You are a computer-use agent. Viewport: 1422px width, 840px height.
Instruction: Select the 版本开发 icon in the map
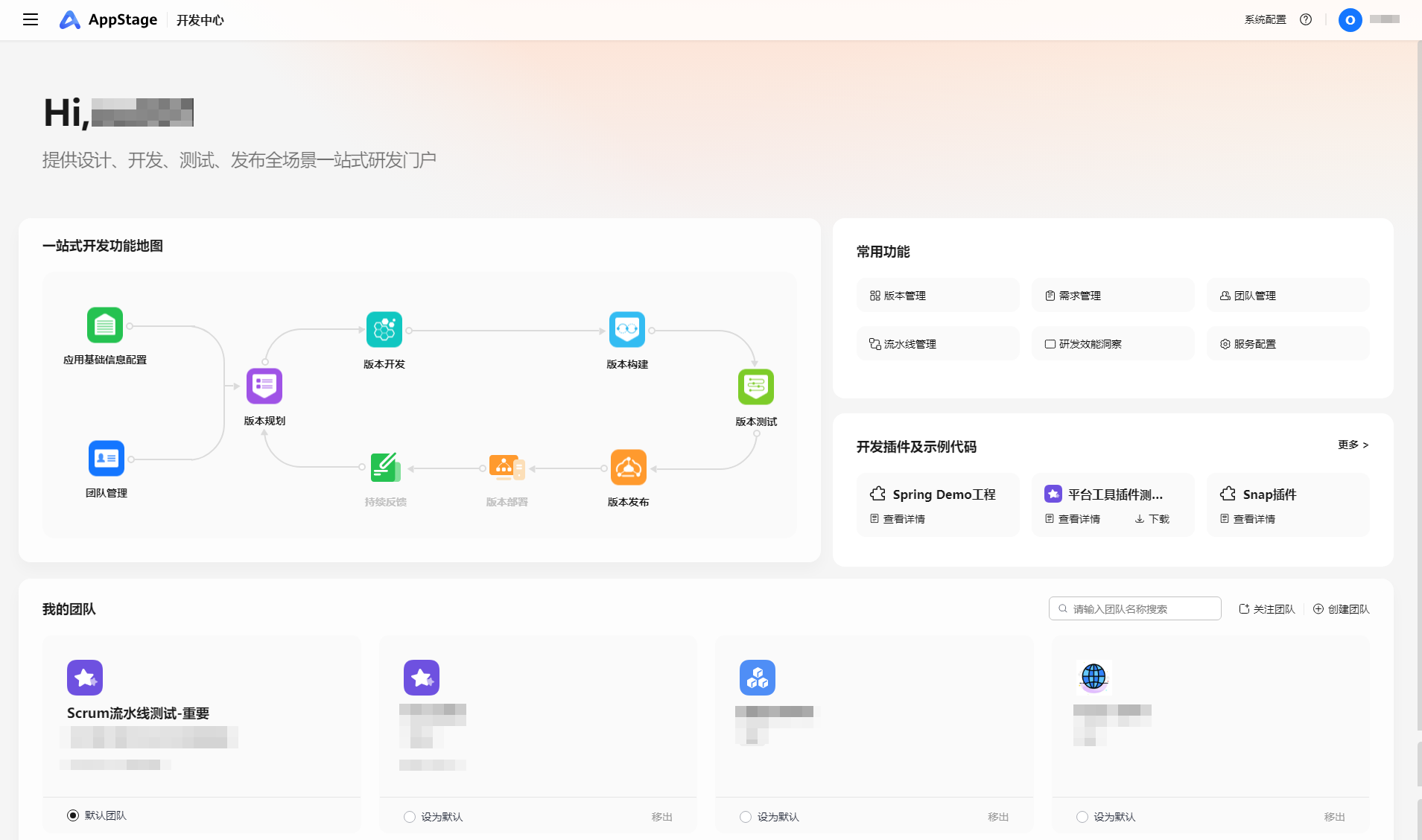384,330
